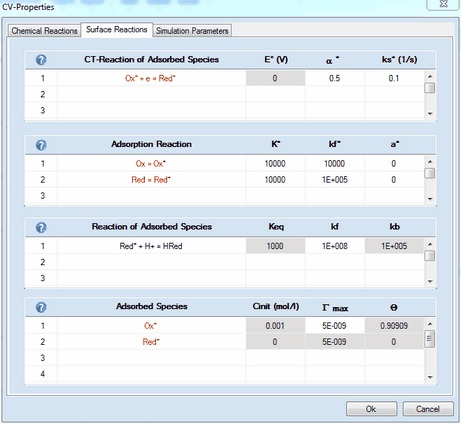Viewport: 461px width, 424px height.
Task: Click up arrow of Adsorption Reaction scrollbar
Action: tap(430, 162)
